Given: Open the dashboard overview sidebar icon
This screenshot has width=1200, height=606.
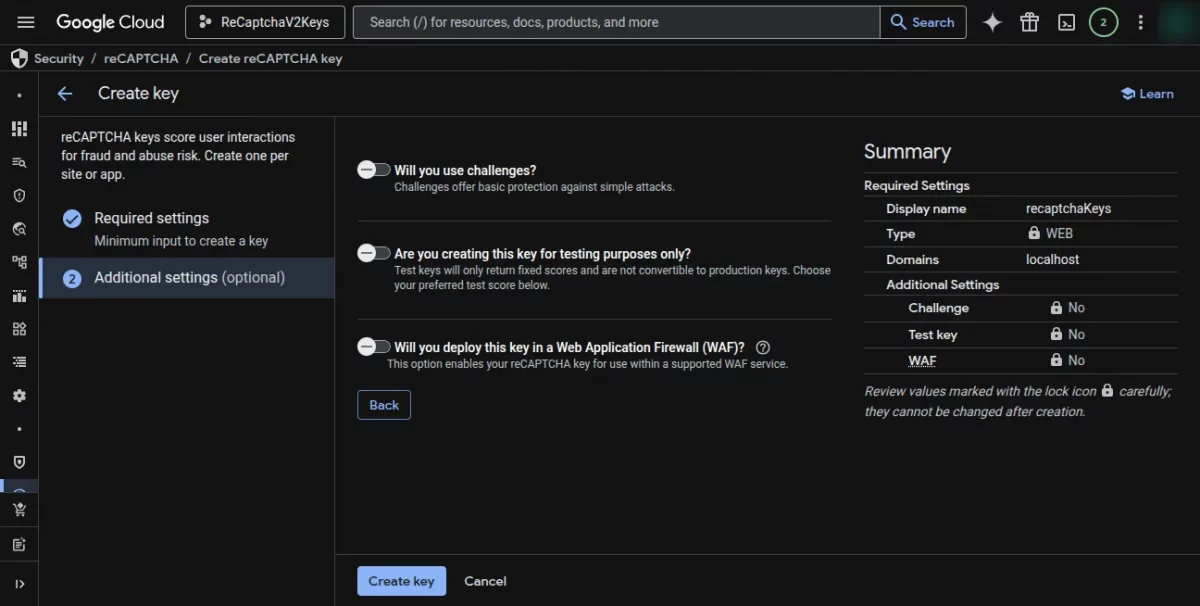Looking at the screenshot, I should click(x=19, y=129).
